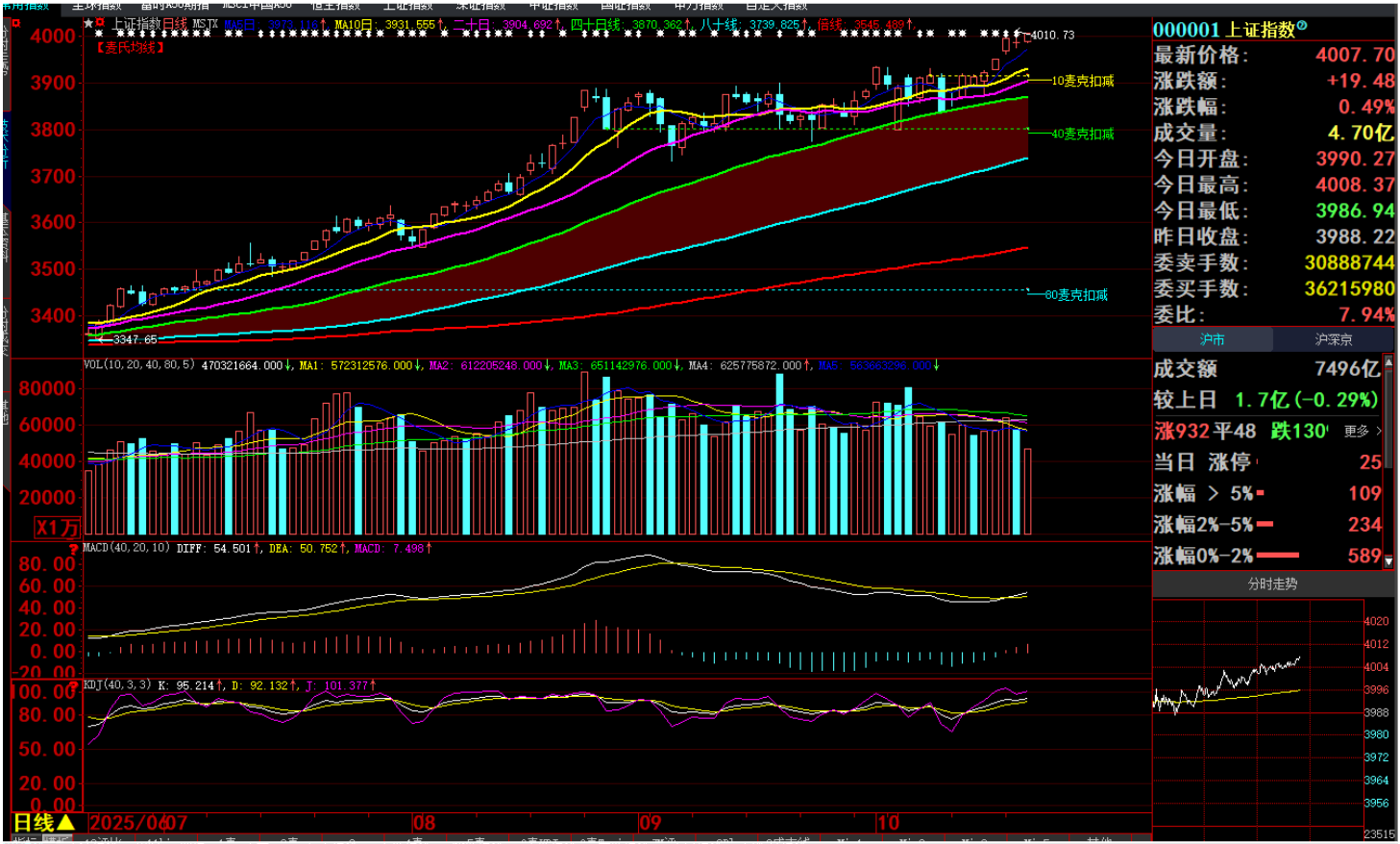Switch to the 沪深京 tab
This screenshot has height=844, width=1400.
coord(1333,339)
